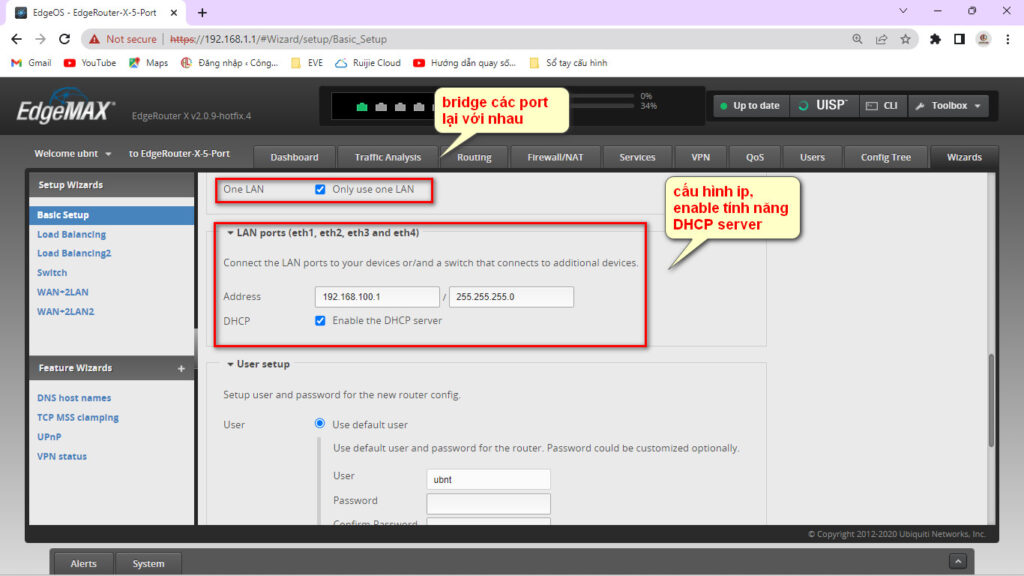Add a feature wizard with plus icon
Image resolution: width=1024 pixels, height=576 pixels.
click(181, 368)
